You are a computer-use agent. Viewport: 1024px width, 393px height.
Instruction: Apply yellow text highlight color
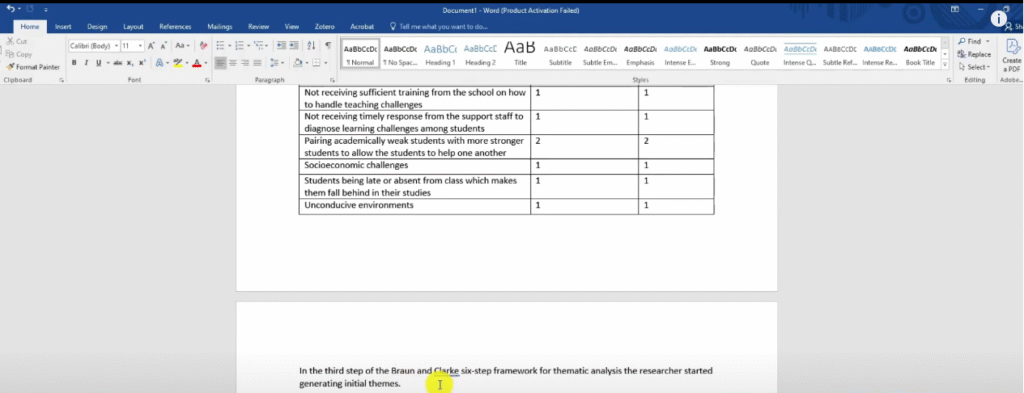point(177,63)
